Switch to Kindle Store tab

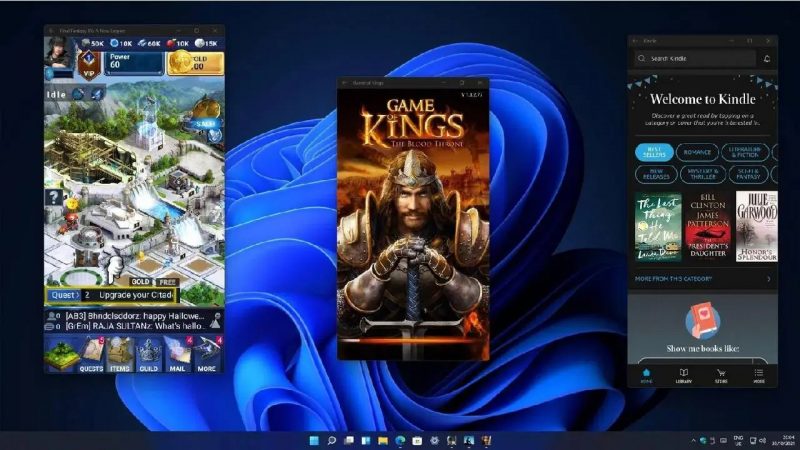(721, 376)
